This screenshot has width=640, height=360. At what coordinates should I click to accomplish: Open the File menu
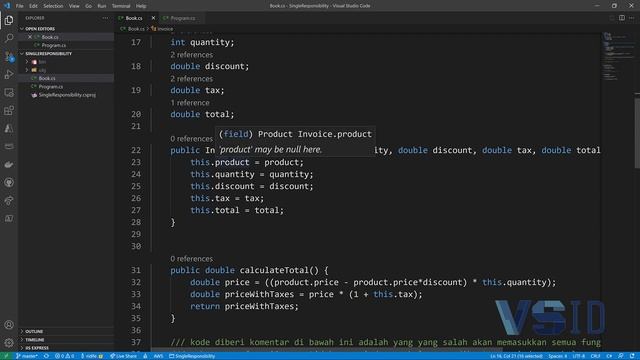pyautogui.click(x=20, y=6)
